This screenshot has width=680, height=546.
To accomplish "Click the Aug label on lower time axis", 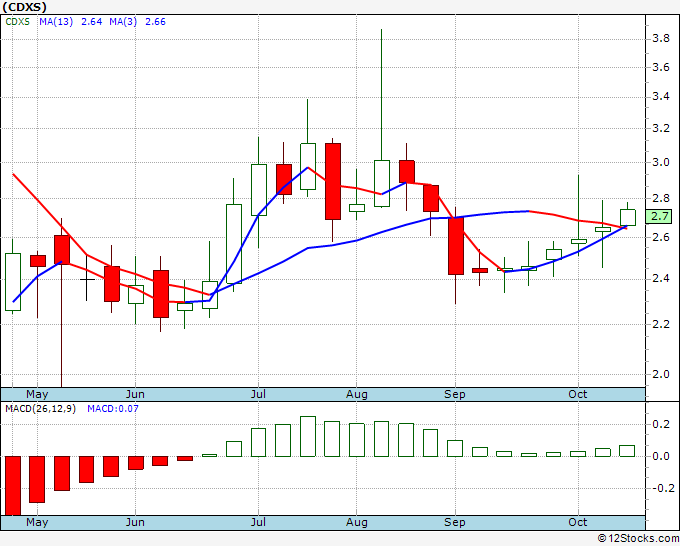I will coord(356,522).
